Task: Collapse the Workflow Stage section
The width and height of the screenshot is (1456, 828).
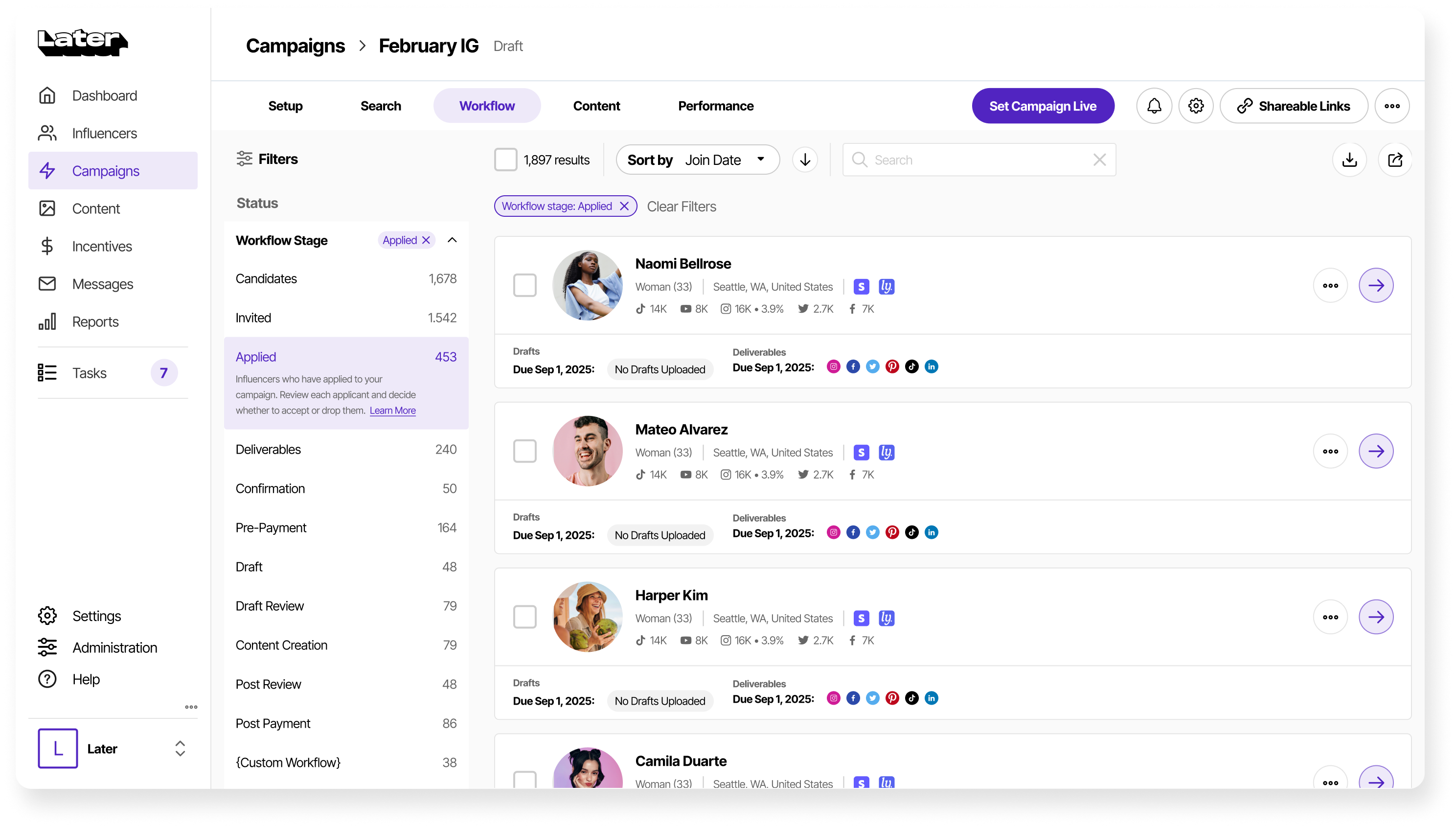Action: (452, 240)
